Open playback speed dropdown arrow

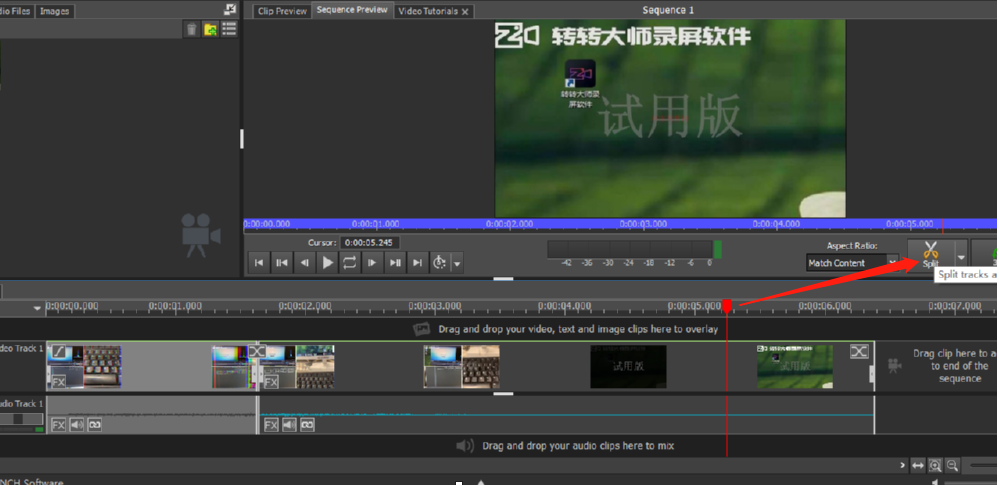pos(457,263)
